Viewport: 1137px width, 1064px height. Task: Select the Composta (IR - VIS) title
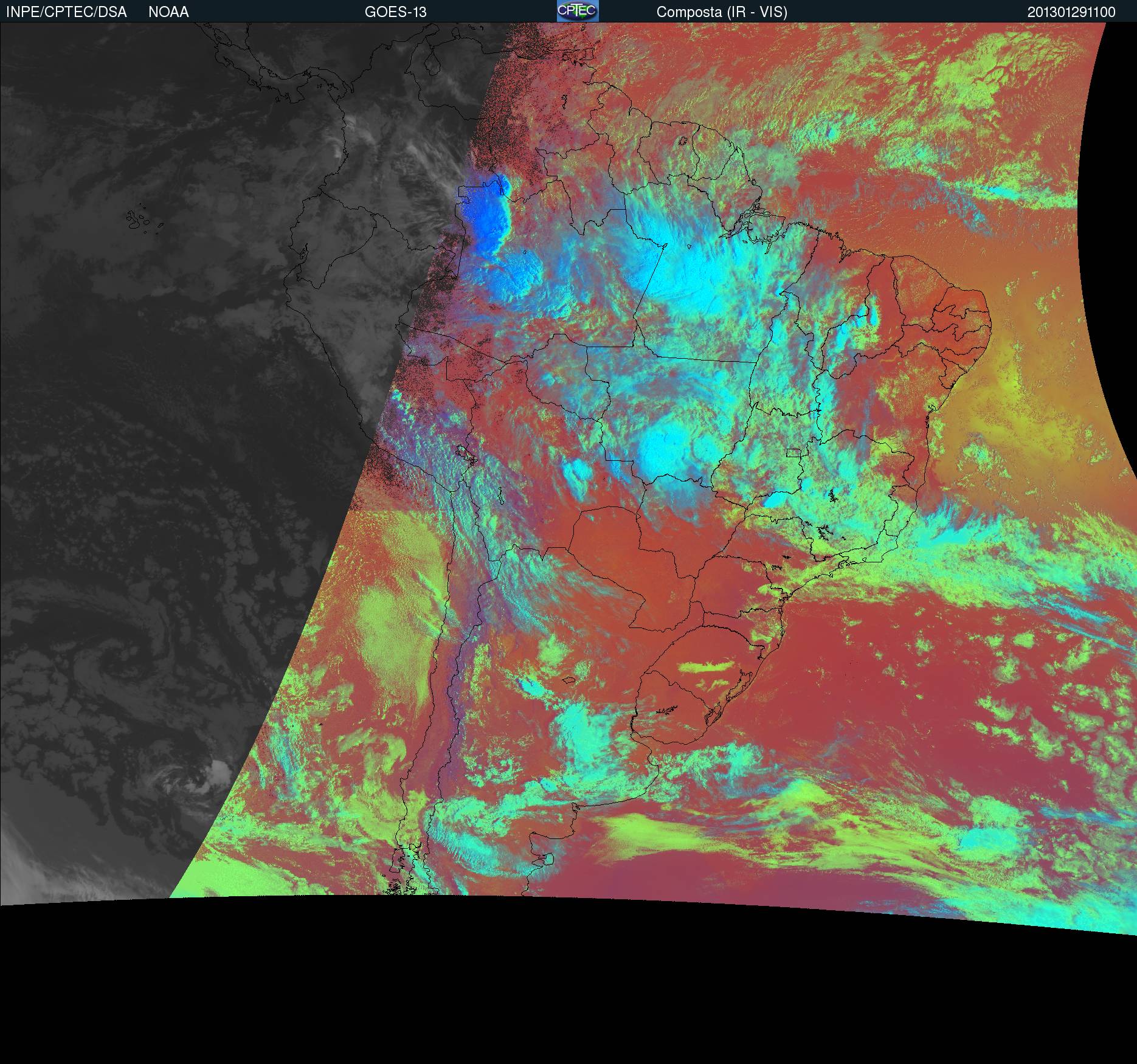722,12
